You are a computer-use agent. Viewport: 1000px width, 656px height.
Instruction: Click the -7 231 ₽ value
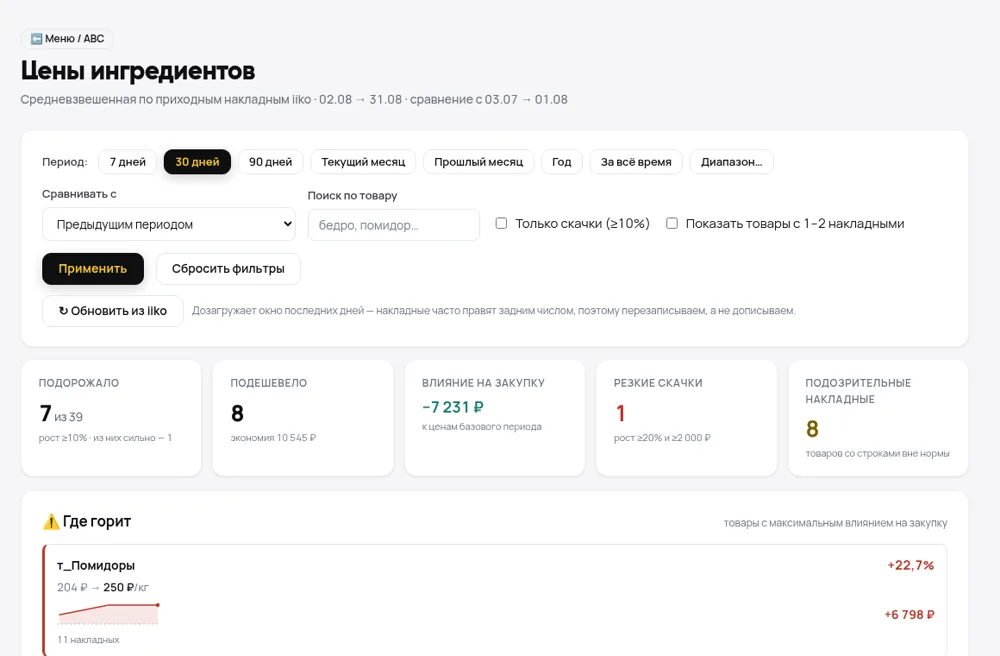click(453, 407)
